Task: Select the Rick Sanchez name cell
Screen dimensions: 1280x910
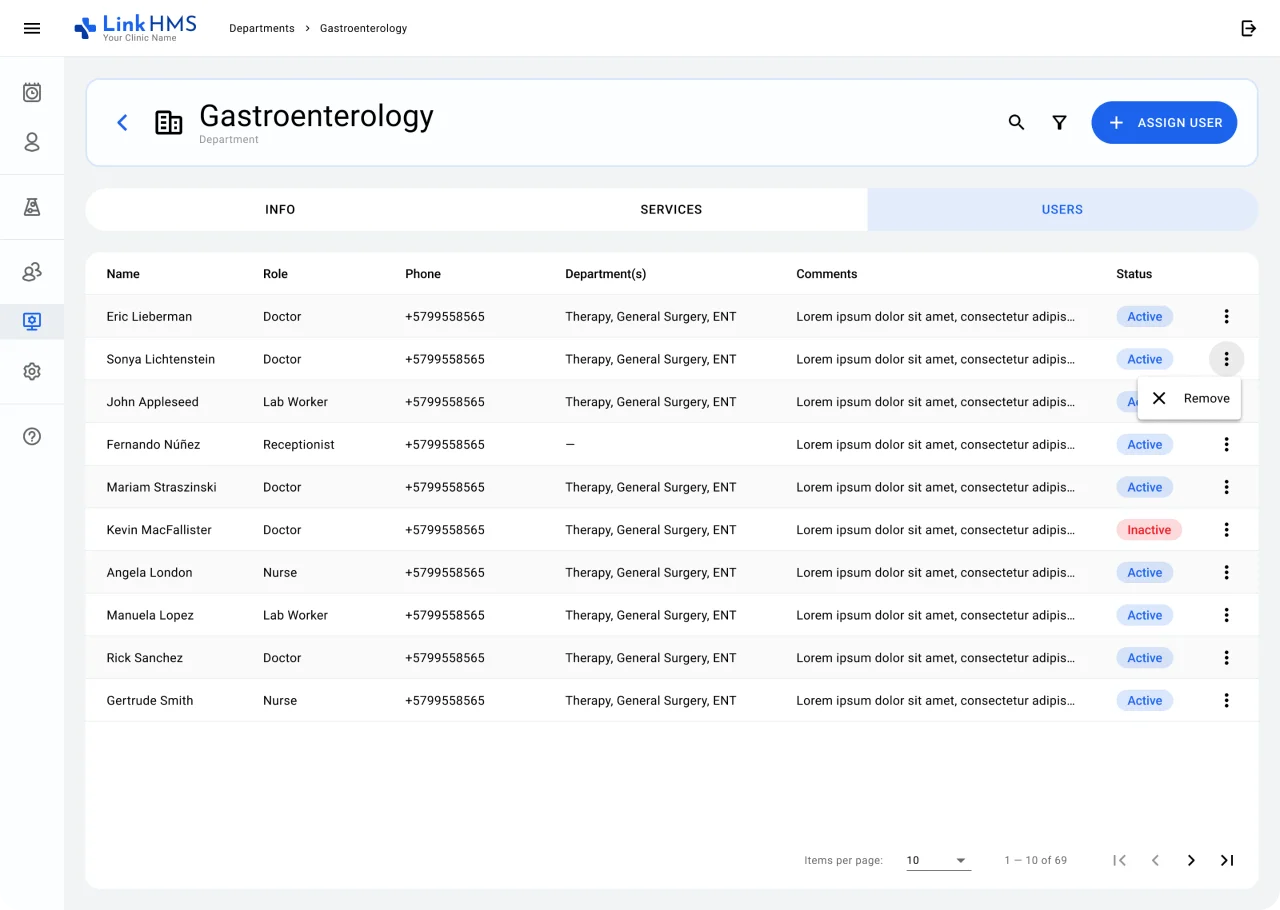Action: [x=145, y=658]
